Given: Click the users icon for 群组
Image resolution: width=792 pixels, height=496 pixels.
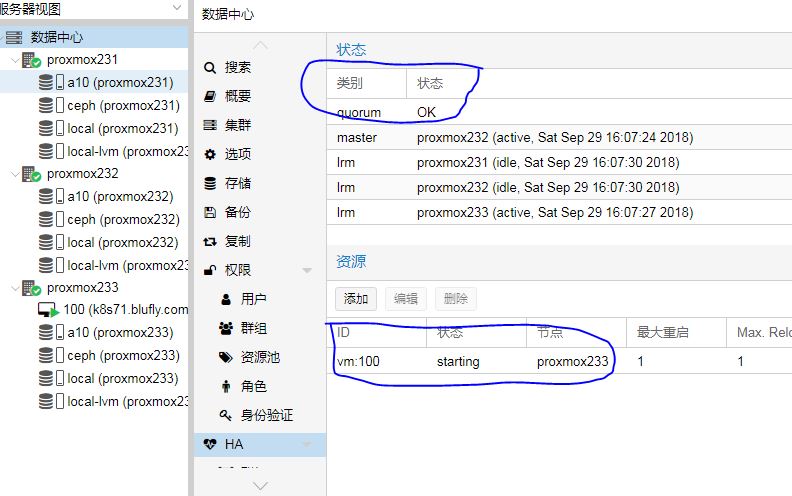Looking at the screenshot, I should click(x=226, y=328).
